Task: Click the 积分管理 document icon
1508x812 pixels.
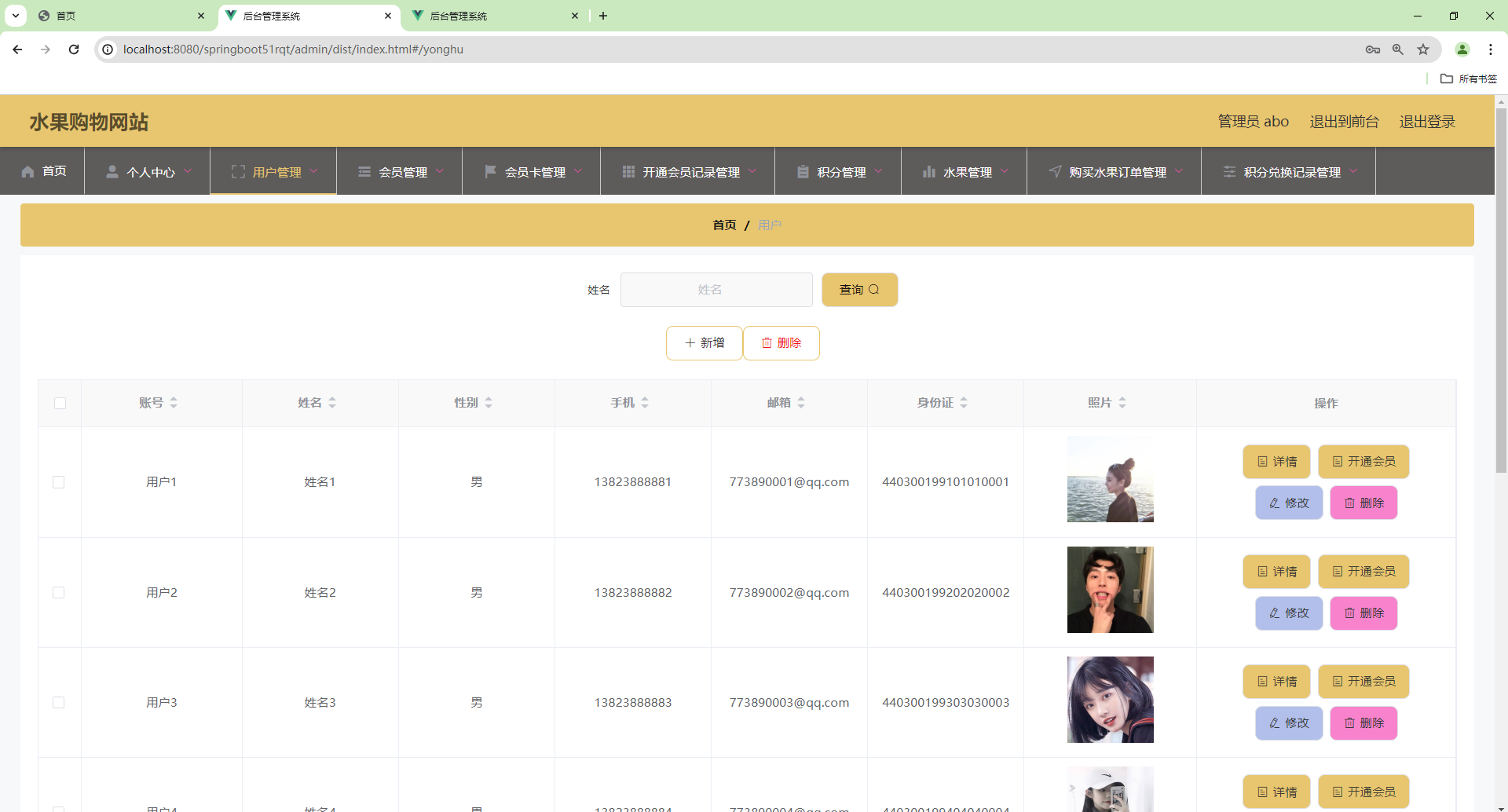Action: click(x=803, y=171)
